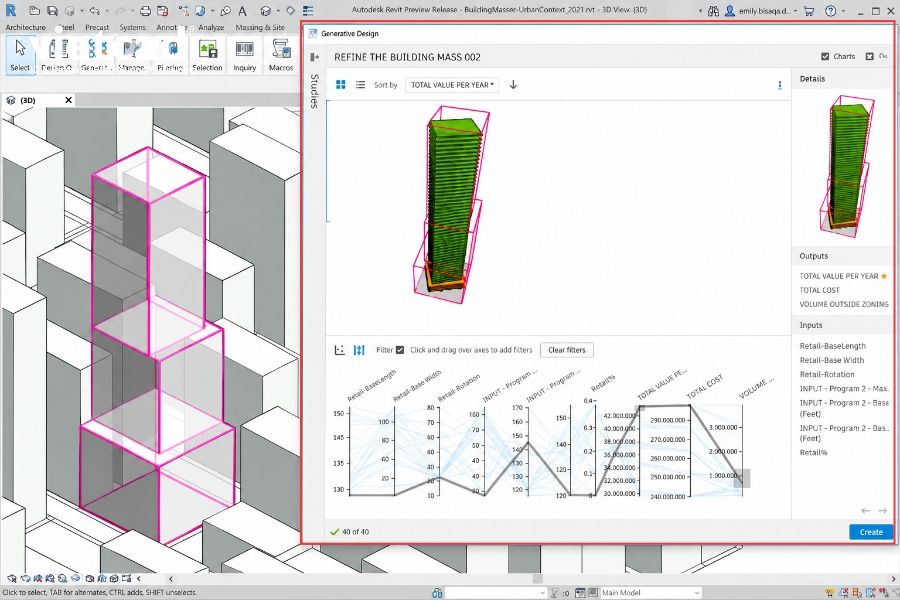Go to next outcome arrow in Details

click(883, 510)
